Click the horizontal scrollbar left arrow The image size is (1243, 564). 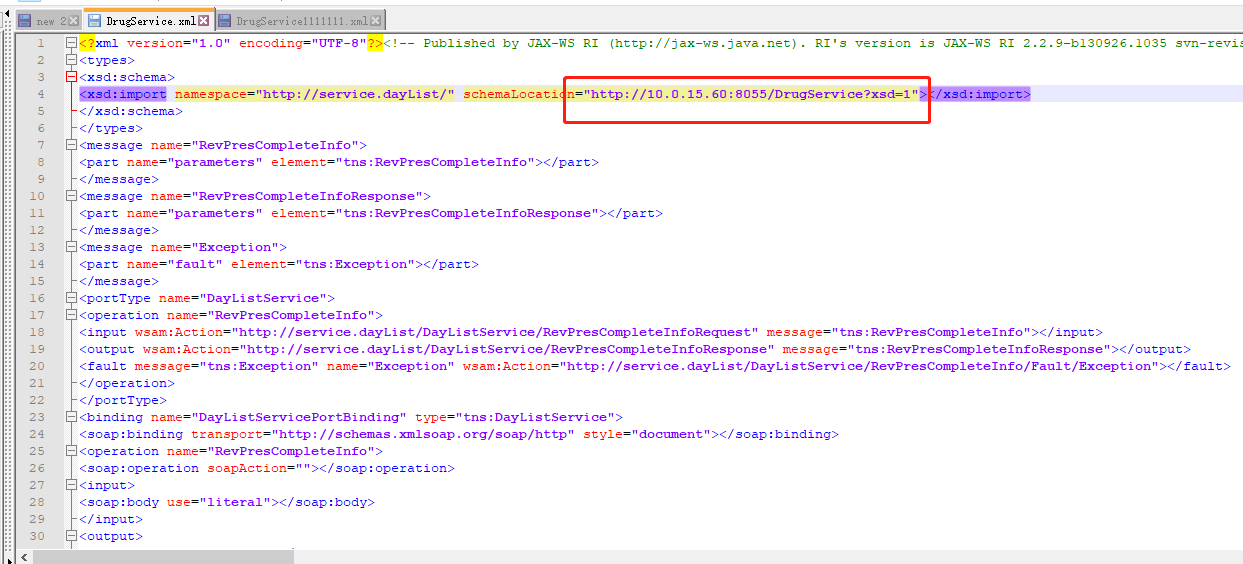coord(23,556)
